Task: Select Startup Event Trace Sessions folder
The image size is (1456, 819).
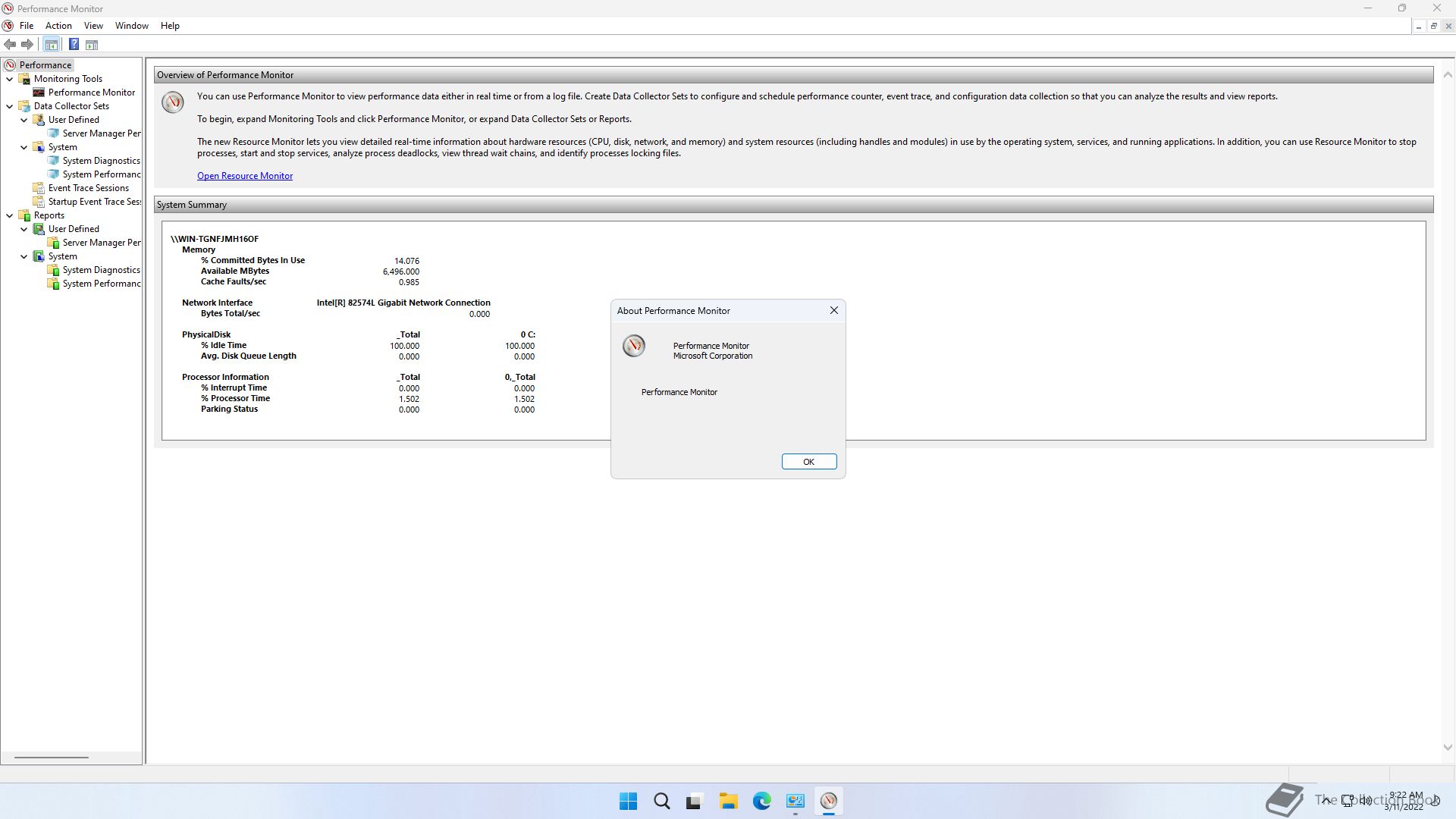Action: 94,202
